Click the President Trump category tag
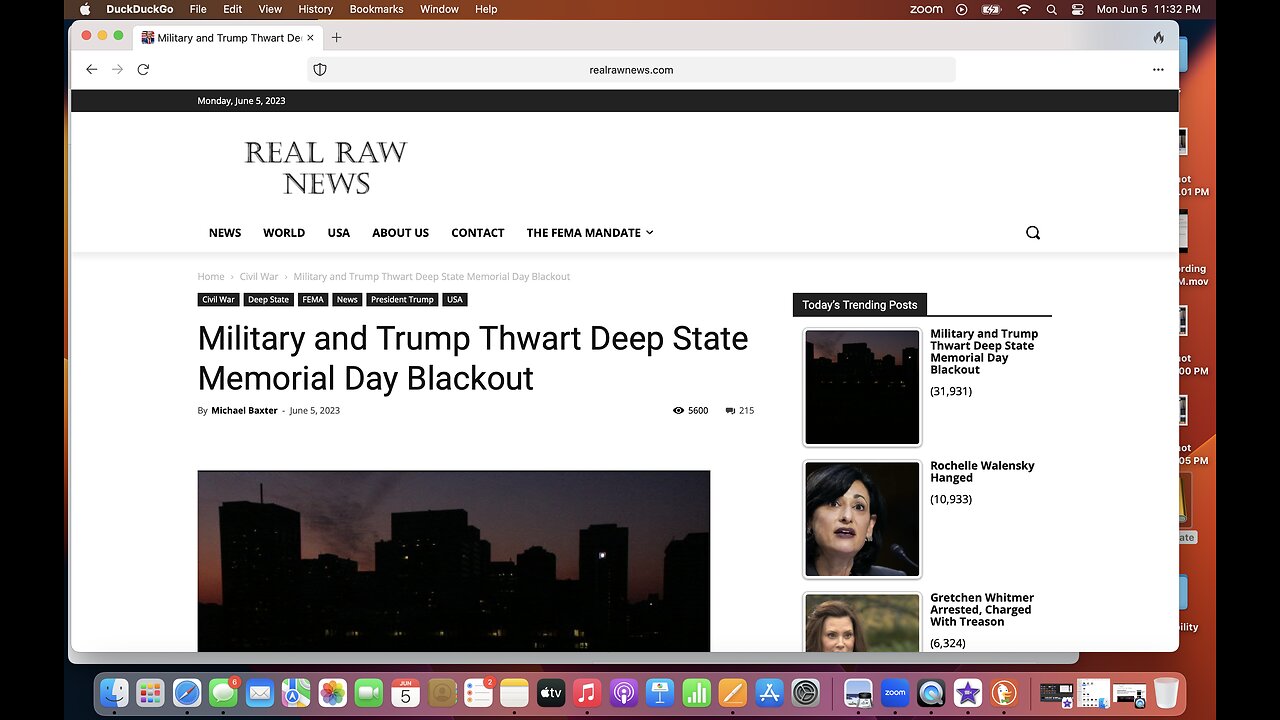The width and height of the screenshot is (1280, 720). tap(402, 299)
